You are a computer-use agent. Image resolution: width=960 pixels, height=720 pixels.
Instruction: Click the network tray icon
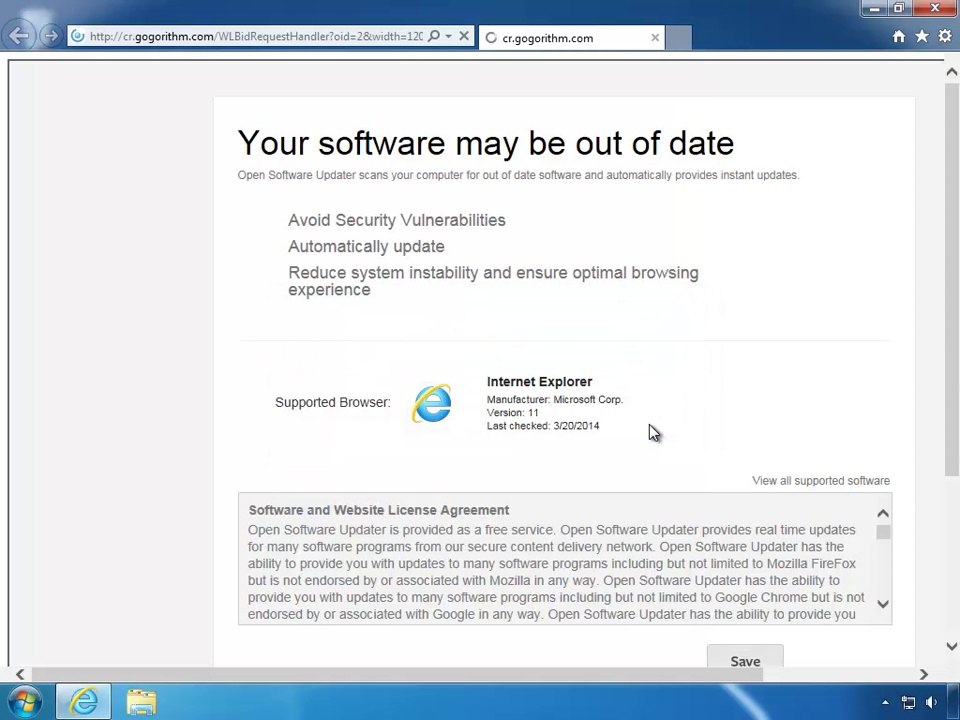coord(909,702)
